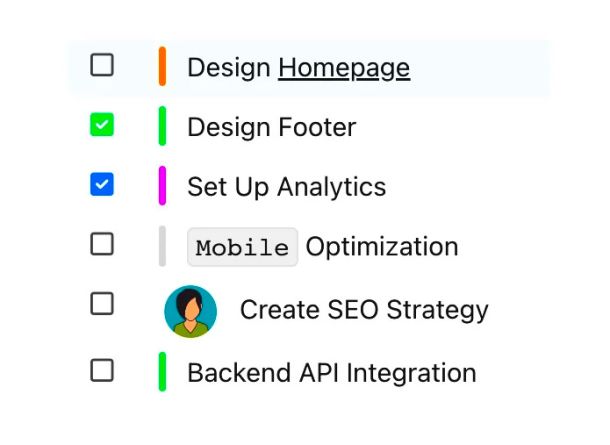Image resolution: width=610 pixels, height=445 pixels.
Task: Check the Design Homepage checkbox
Action: pos(102,65)
